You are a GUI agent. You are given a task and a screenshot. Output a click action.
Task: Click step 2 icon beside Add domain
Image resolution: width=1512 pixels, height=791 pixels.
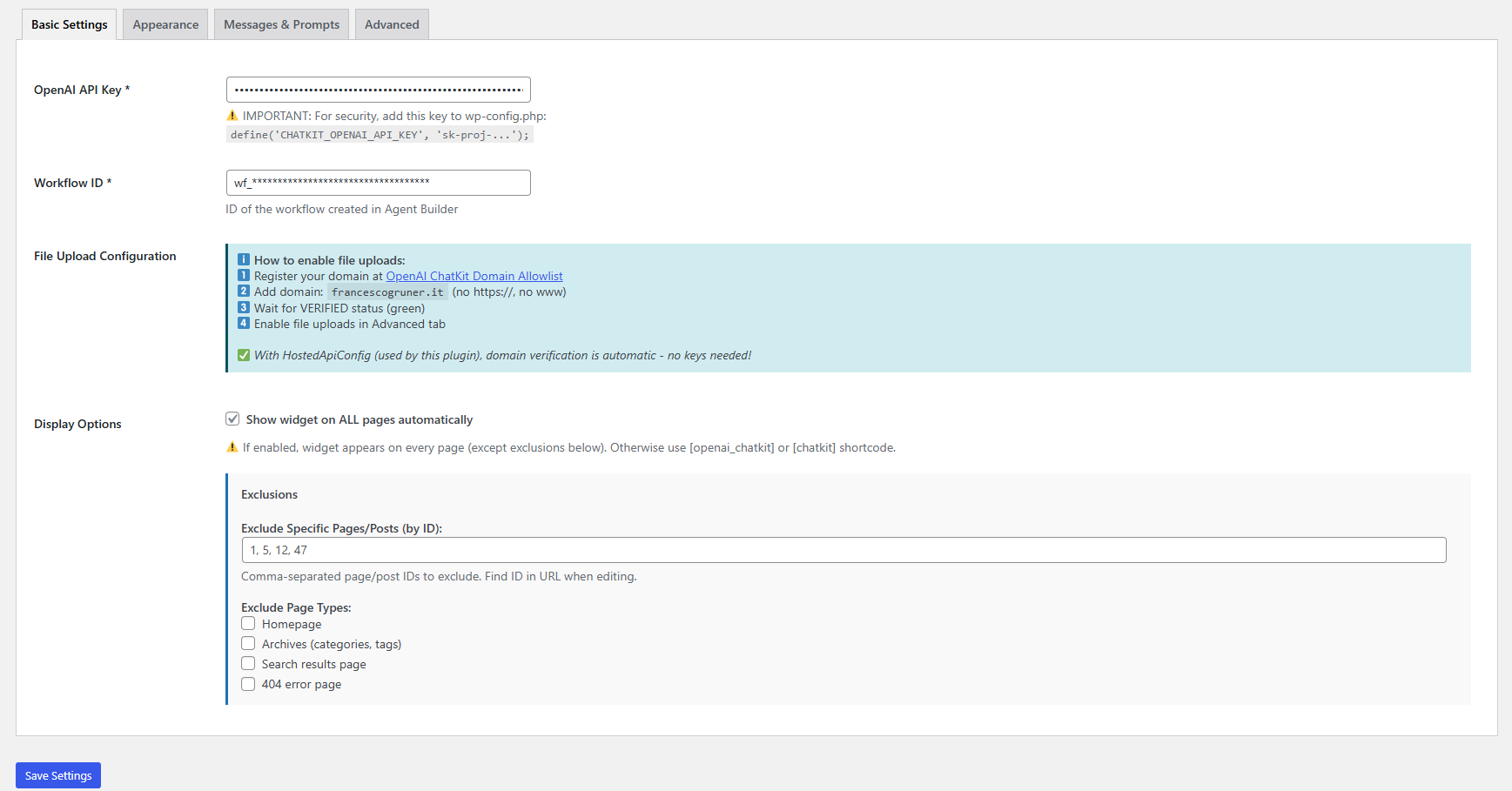tap(244, 291)
